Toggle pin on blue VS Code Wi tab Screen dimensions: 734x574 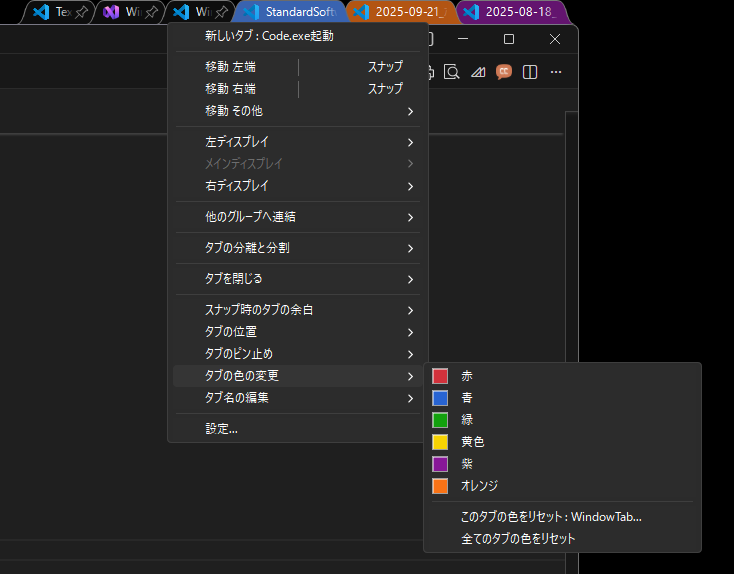[220, 12]
